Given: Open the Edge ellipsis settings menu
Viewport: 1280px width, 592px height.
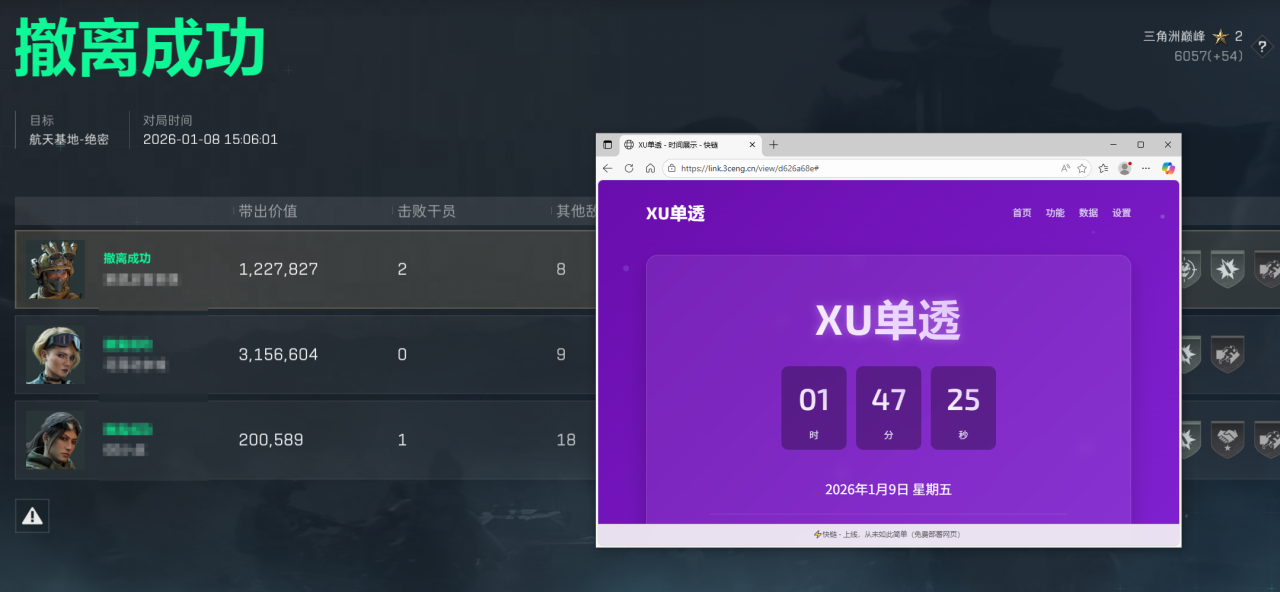Looking at the screenshot, I should click(1146, 168).
